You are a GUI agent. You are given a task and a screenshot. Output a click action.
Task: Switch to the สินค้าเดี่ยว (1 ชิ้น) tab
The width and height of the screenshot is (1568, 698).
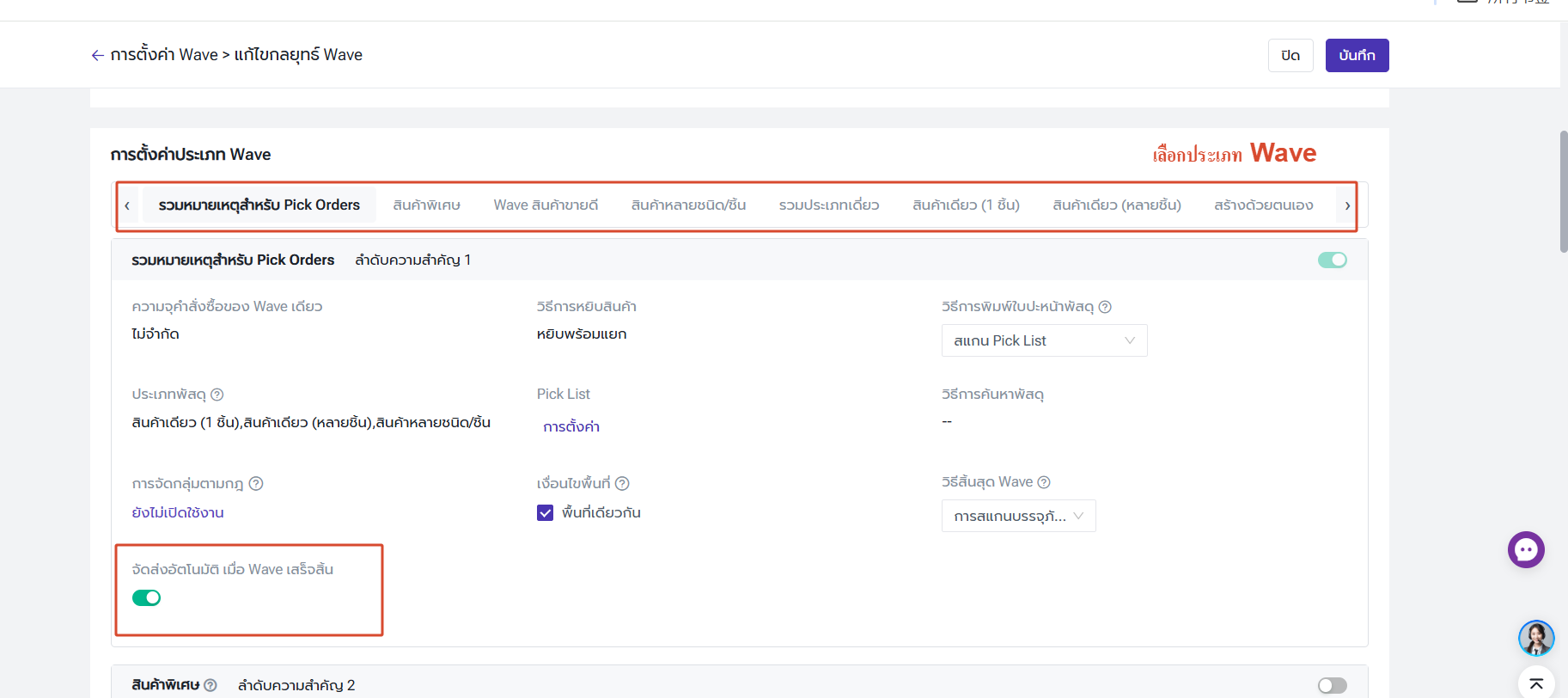pos(966,205)
